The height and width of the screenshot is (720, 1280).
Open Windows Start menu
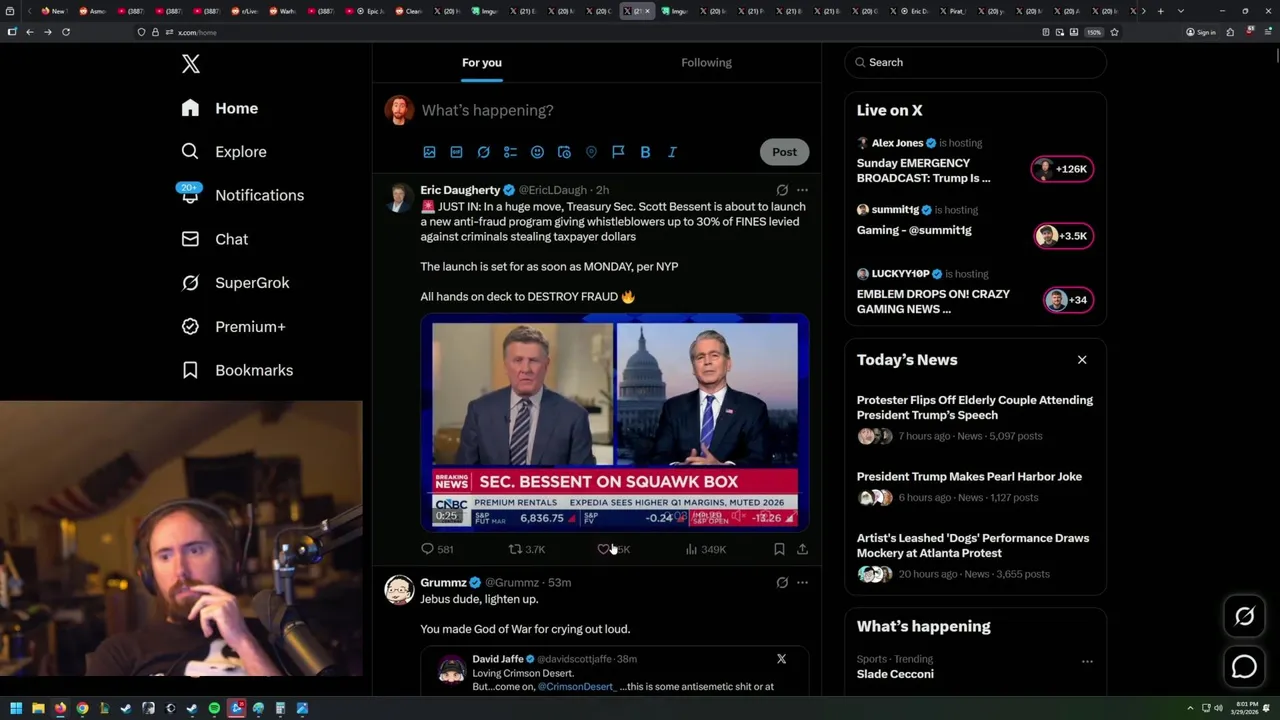16,708
